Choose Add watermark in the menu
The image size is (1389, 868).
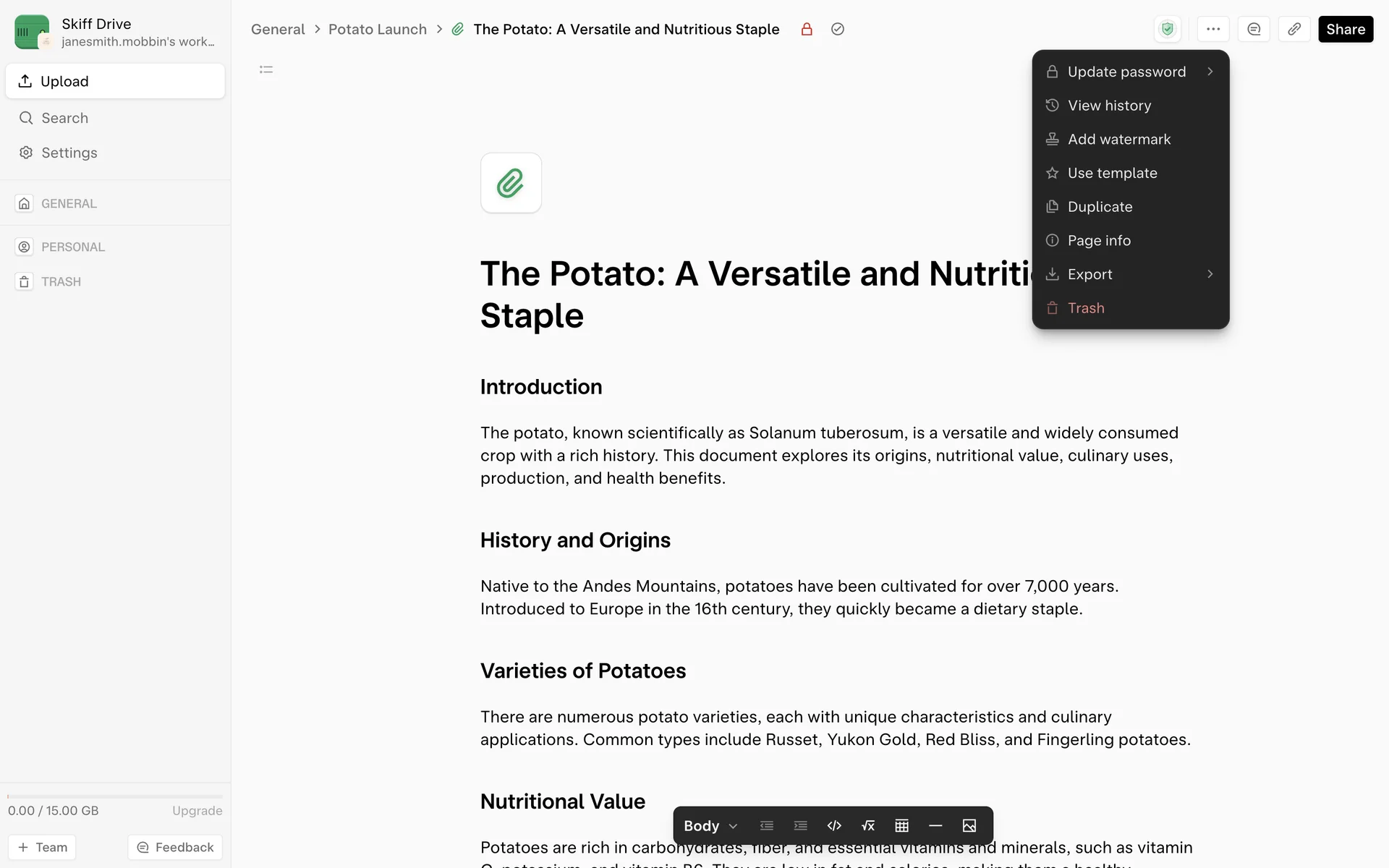point(1118,139)
